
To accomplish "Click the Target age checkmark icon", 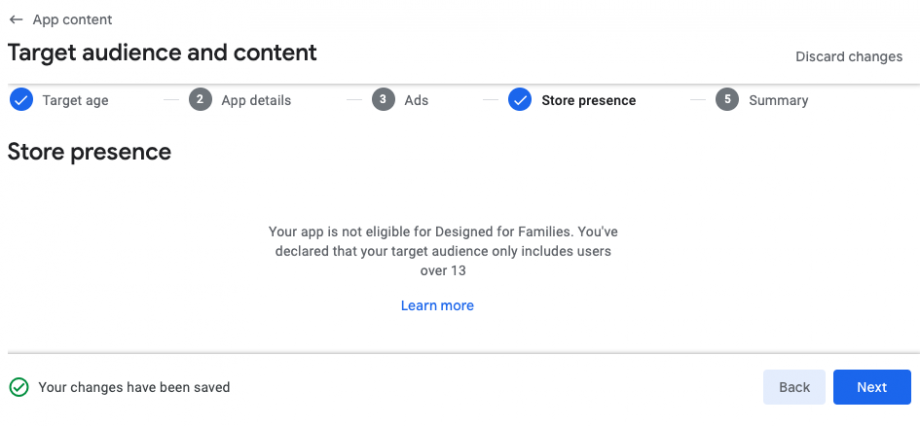I will pyautogui.click(x=21, y=100).
